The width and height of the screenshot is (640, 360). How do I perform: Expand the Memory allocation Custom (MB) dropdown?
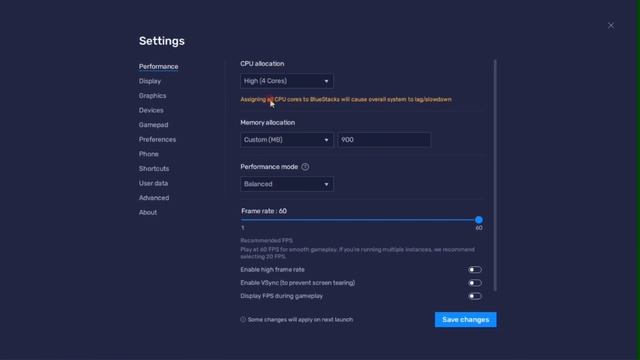point(287,140)
